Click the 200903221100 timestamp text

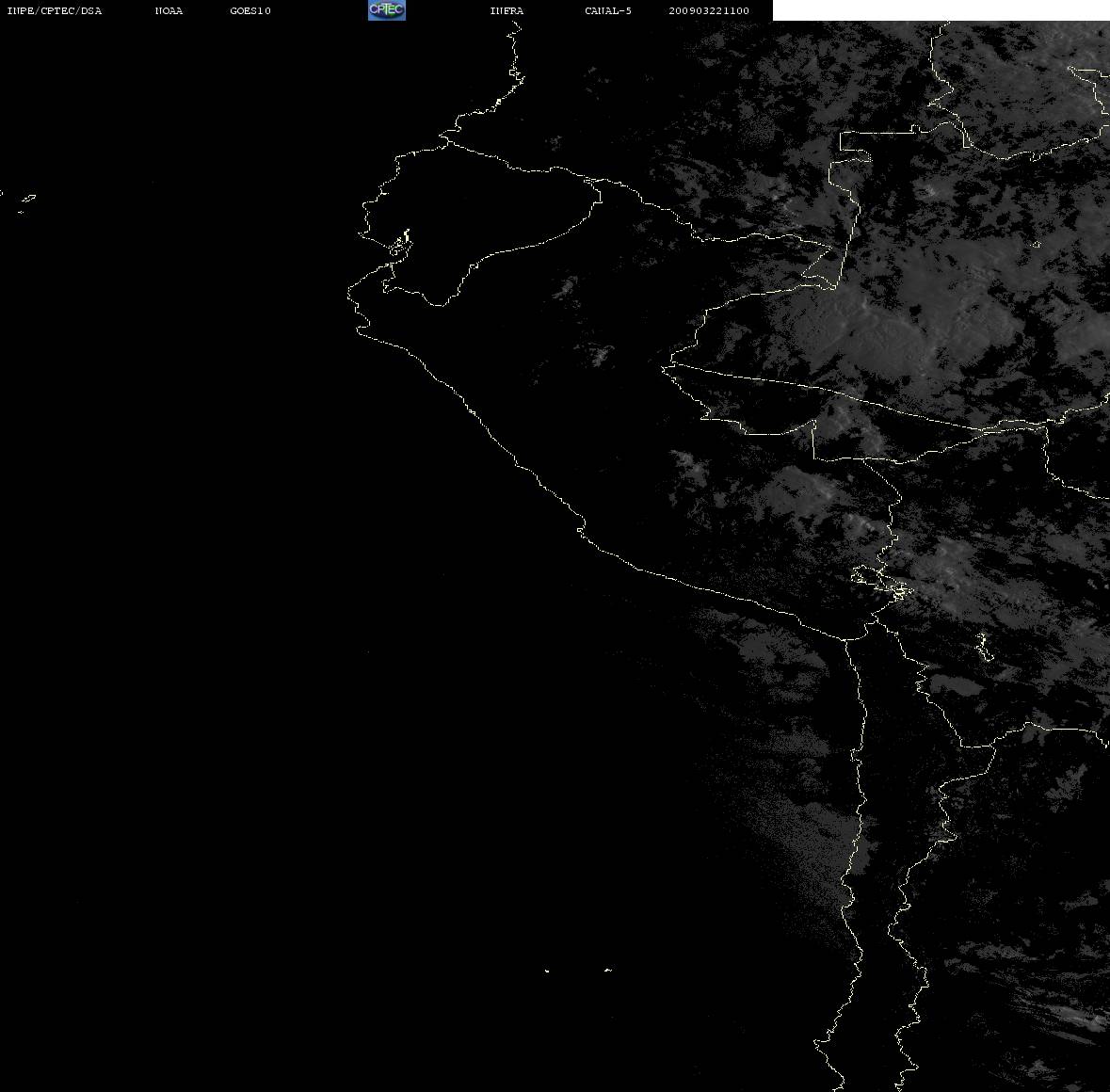click(709, 10)
